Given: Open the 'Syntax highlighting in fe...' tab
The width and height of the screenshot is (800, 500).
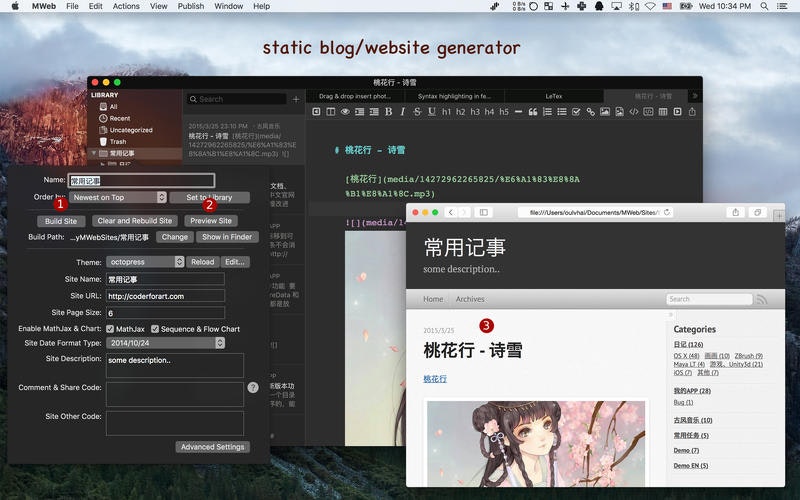Looking at the screenshot, I should tap(454, 96).
